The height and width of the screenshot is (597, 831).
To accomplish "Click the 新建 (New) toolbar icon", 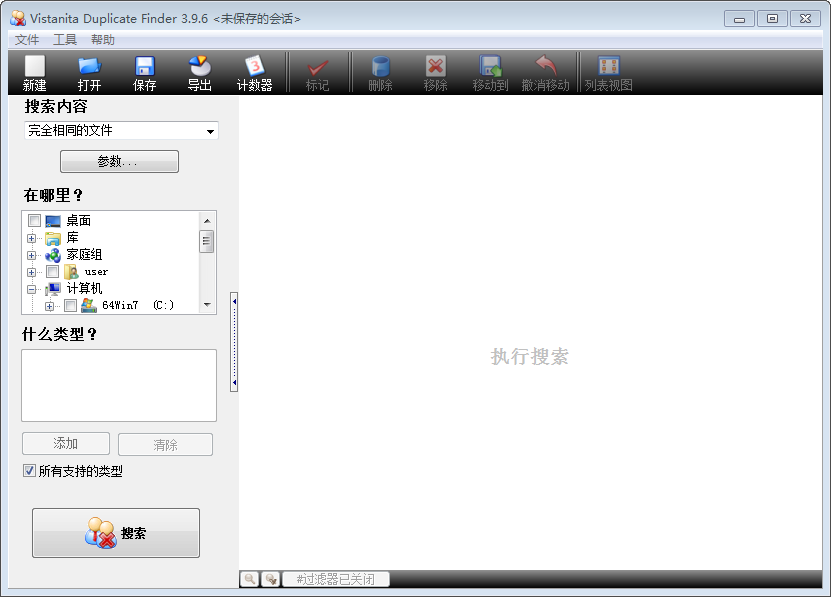I will pos(35,73).
